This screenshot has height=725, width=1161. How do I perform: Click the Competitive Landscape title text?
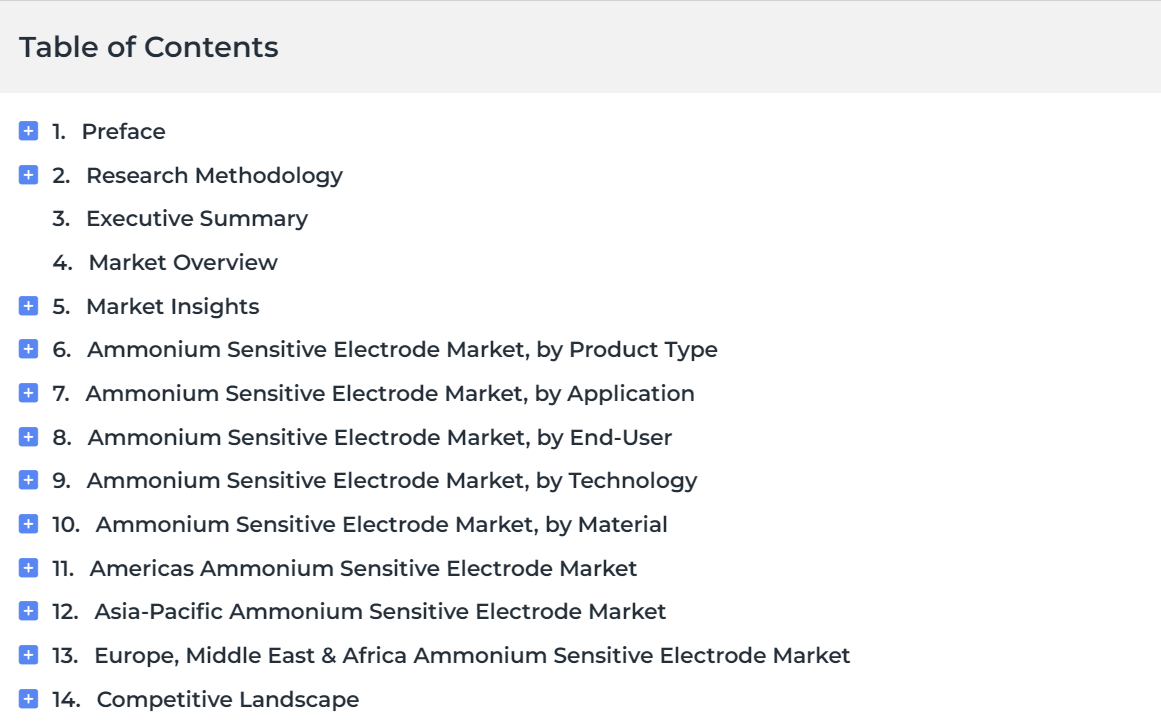click(x=228, y=699)
